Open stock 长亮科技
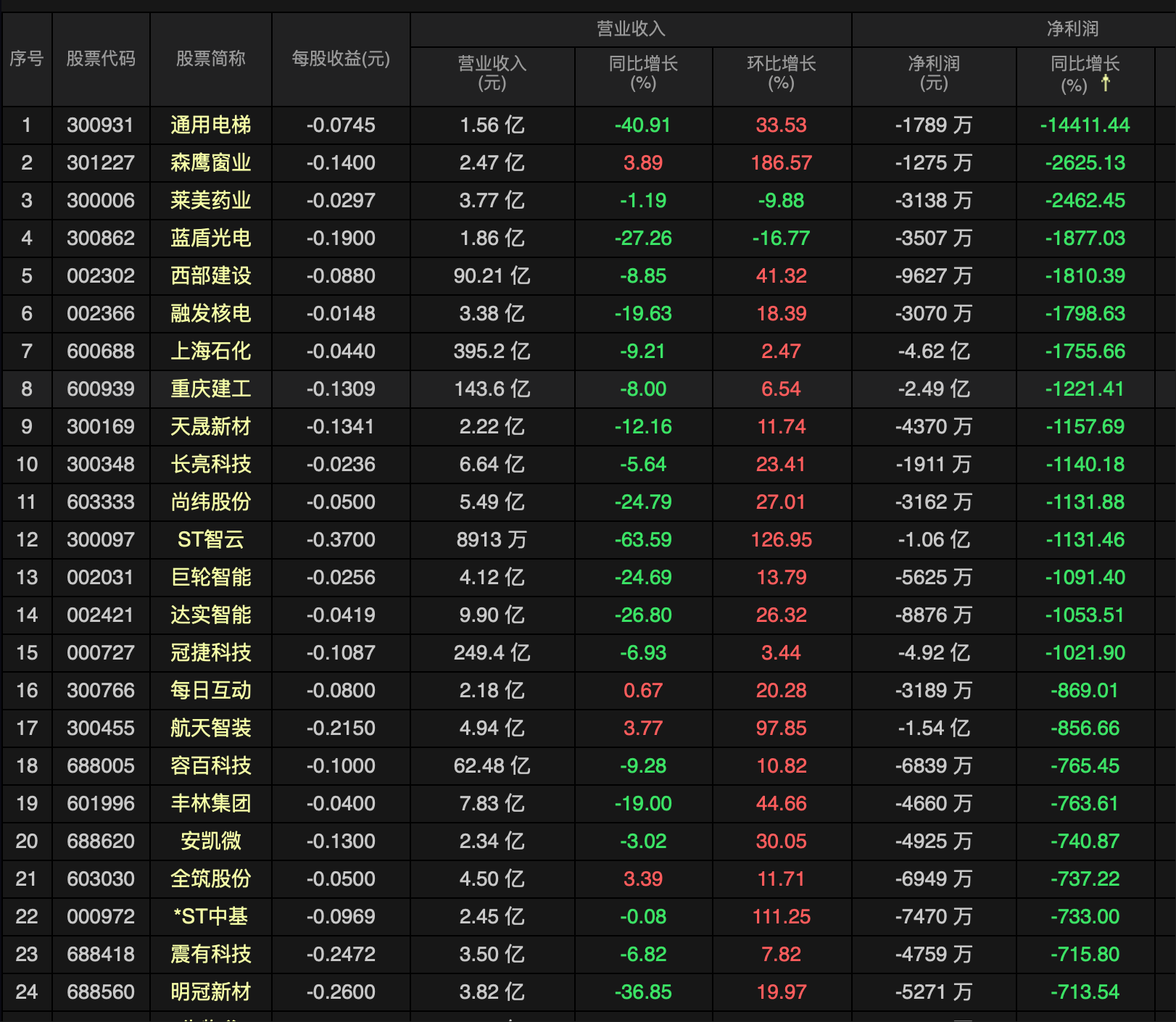The height and width of the screenshot is (1022, 1176). [x=211, y=465]
